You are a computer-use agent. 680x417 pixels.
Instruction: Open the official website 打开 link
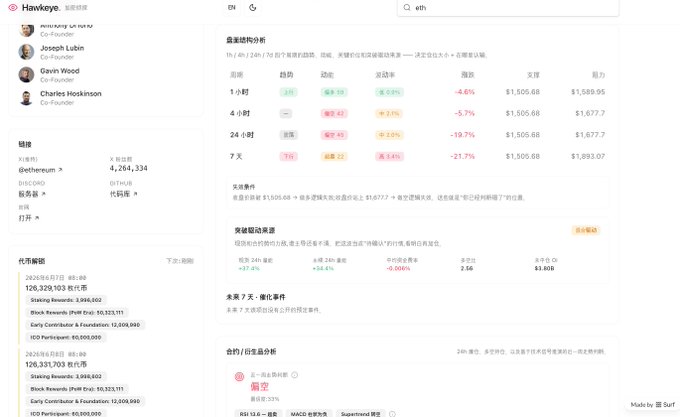coord(25,218)
